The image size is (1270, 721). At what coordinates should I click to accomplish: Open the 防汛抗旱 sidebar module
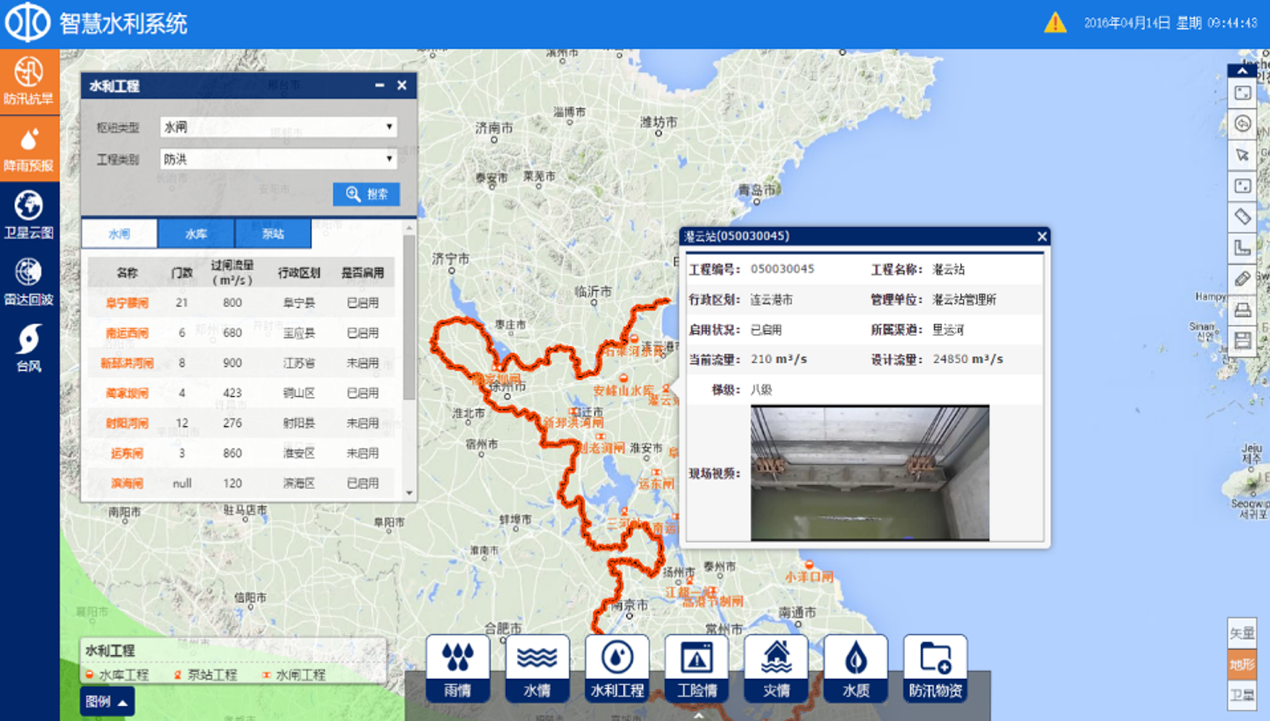(x=29, y=81)
